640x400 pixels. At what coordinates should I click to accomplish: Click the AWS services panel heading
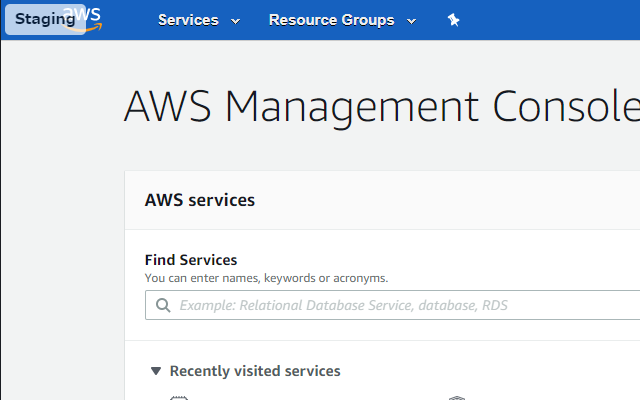[x=200, y=200]
